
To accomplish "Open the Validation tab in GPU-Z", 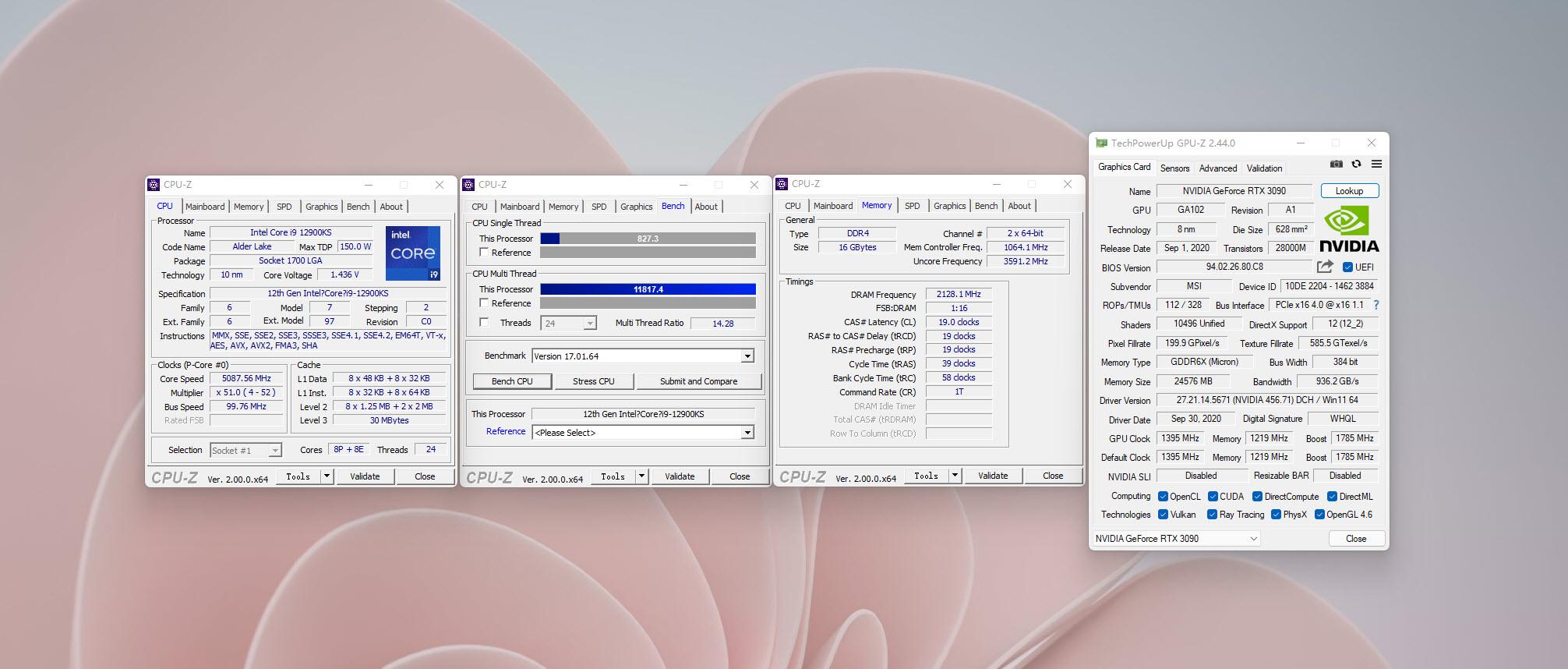I will pos(1264,168).
